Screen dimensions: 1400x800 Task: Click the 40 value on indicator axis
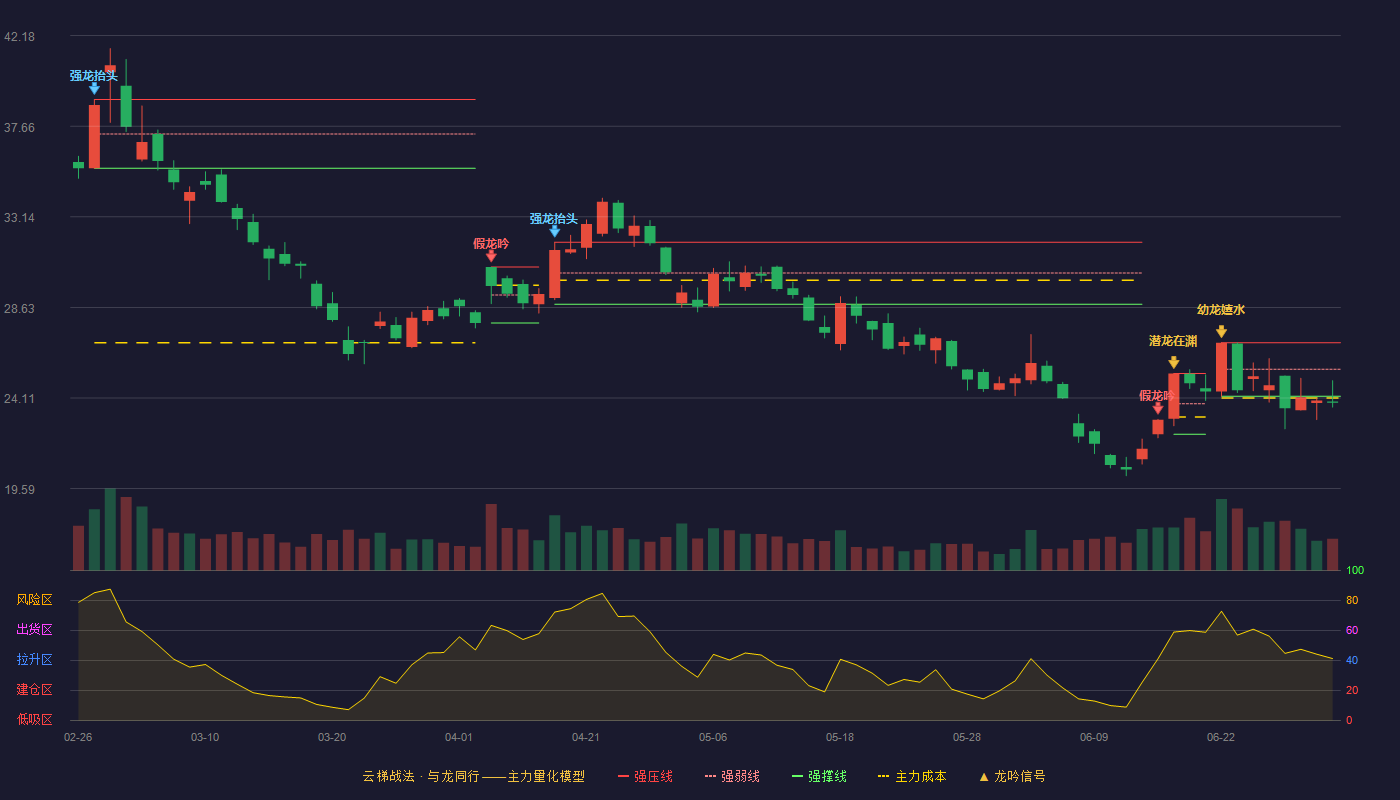(x=1352, y=660)
